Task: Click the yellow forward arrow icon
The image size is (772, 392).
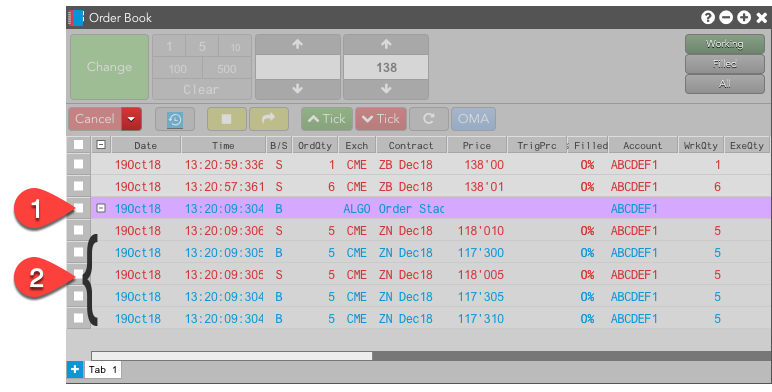Action: (x=268, y=119)
